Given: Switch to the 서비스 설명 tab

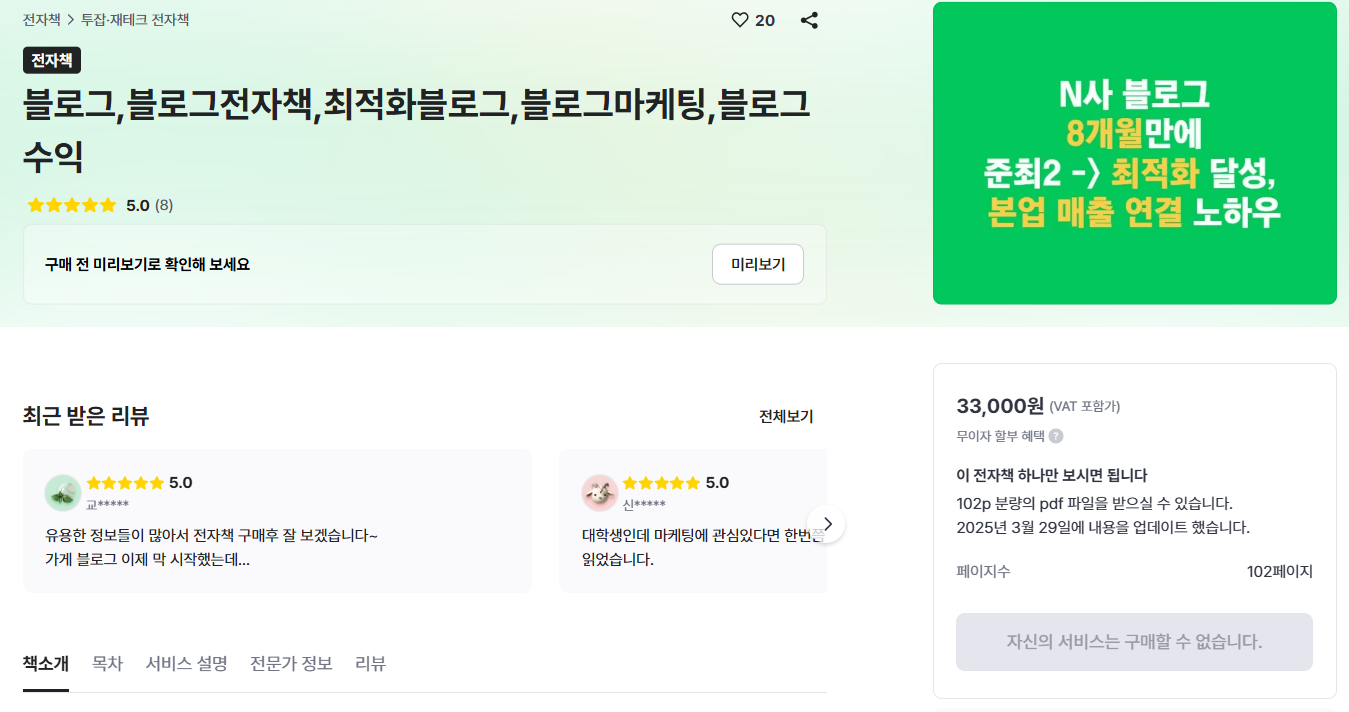Looking at the screenshot, I should point(186,662).
